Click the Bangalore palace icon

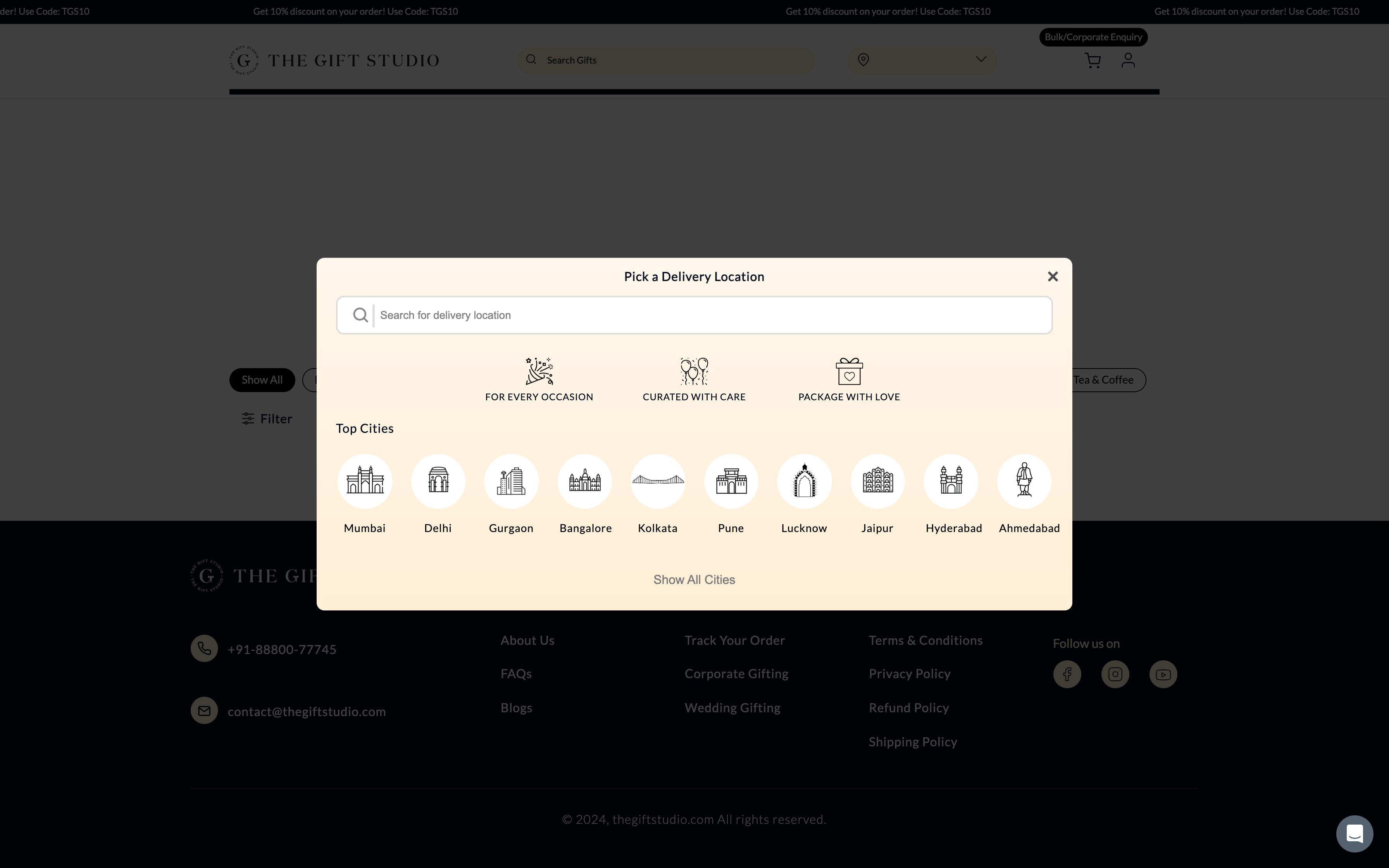(x=585, y=481)
